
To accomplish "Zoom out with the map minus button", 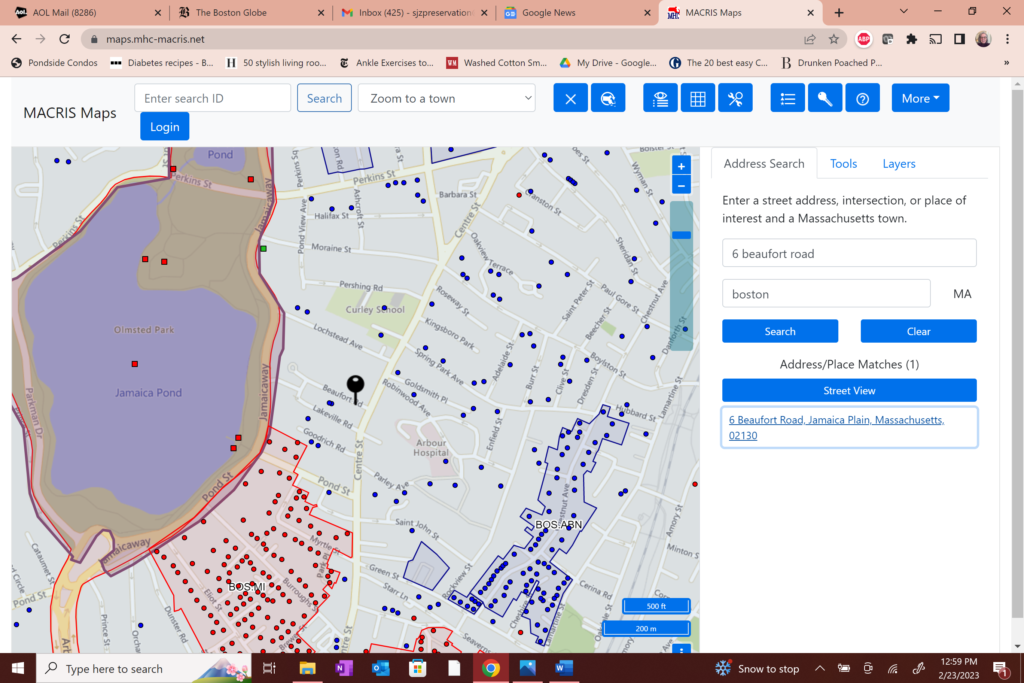I will [681, 185].
